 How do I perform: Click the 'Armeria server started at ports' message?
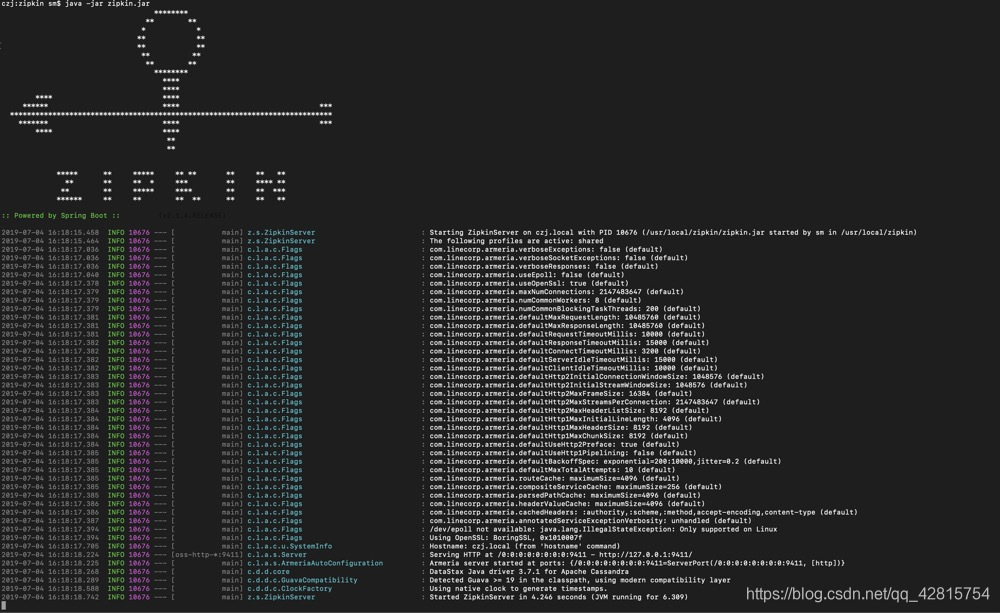point(637,563)
